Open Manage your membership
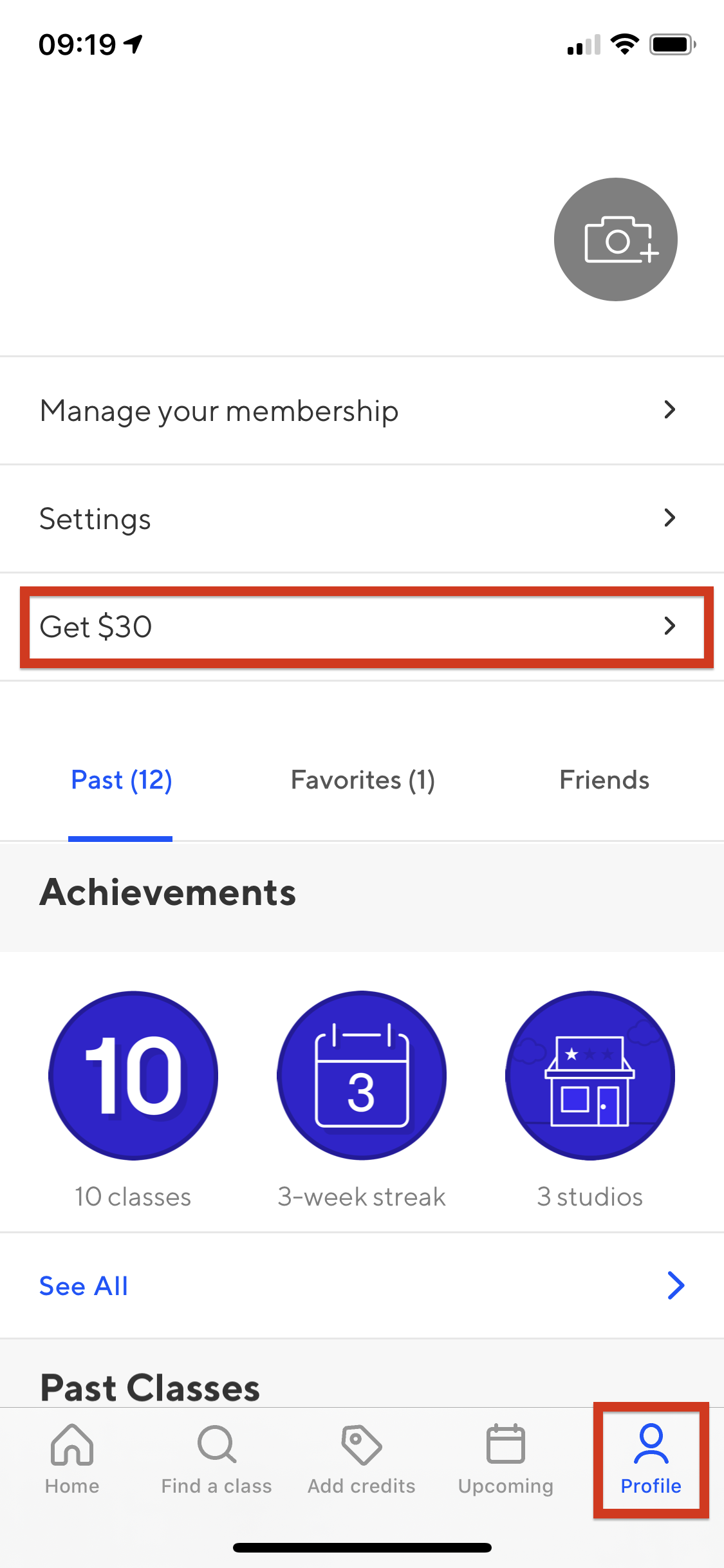Image resolution: width=724 pixels, height=1568 pixels. [x=362, y=410]
